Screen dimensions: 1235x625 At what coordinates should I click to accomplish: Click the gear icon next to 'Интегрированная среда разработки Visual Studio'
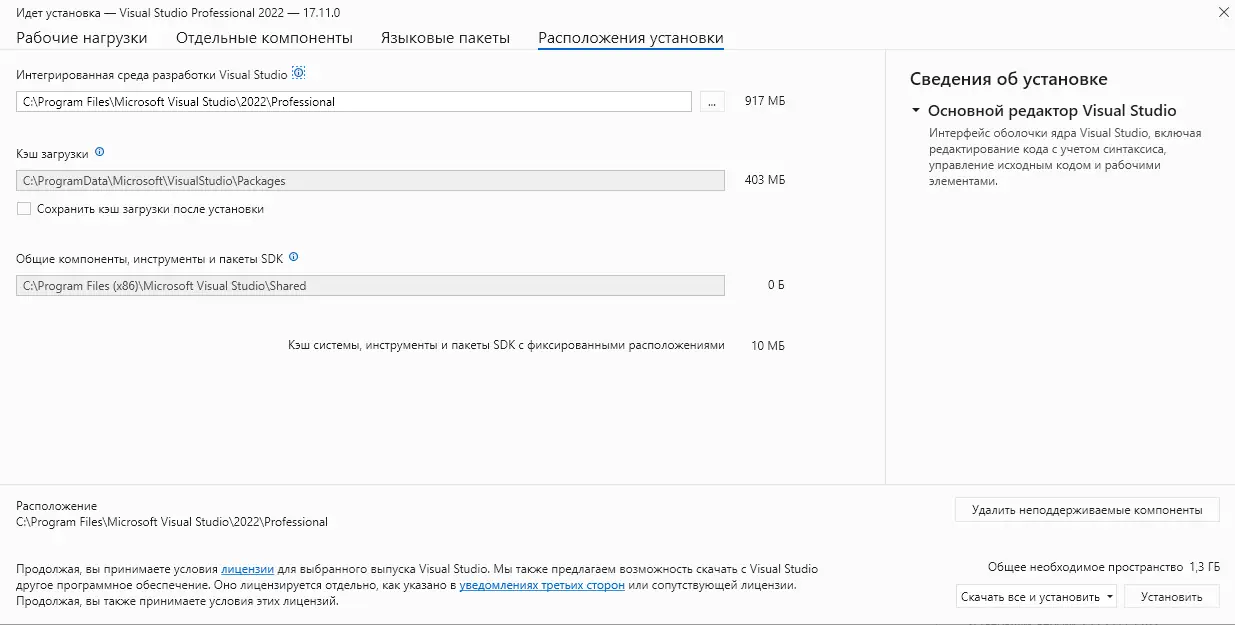298,72
